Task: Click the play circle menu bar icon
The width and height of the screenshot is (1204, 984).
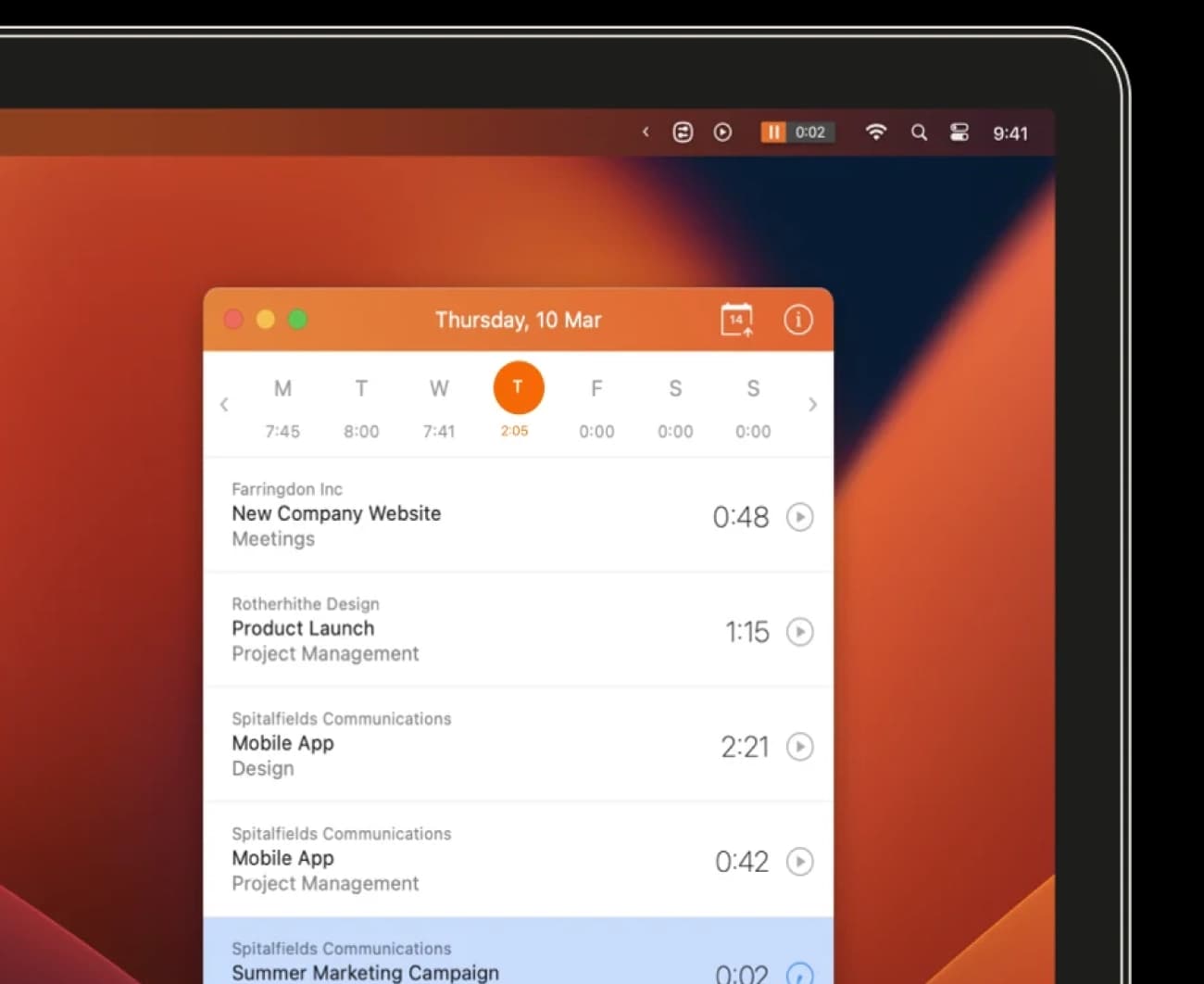Action: pos(722,132)
